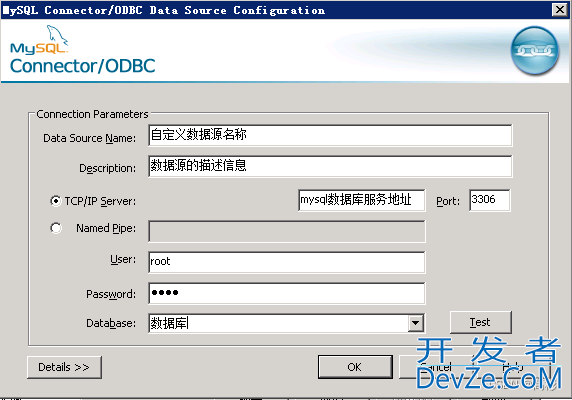Click the Password field
The image size is (572, 400).
[x=287, y=293]
